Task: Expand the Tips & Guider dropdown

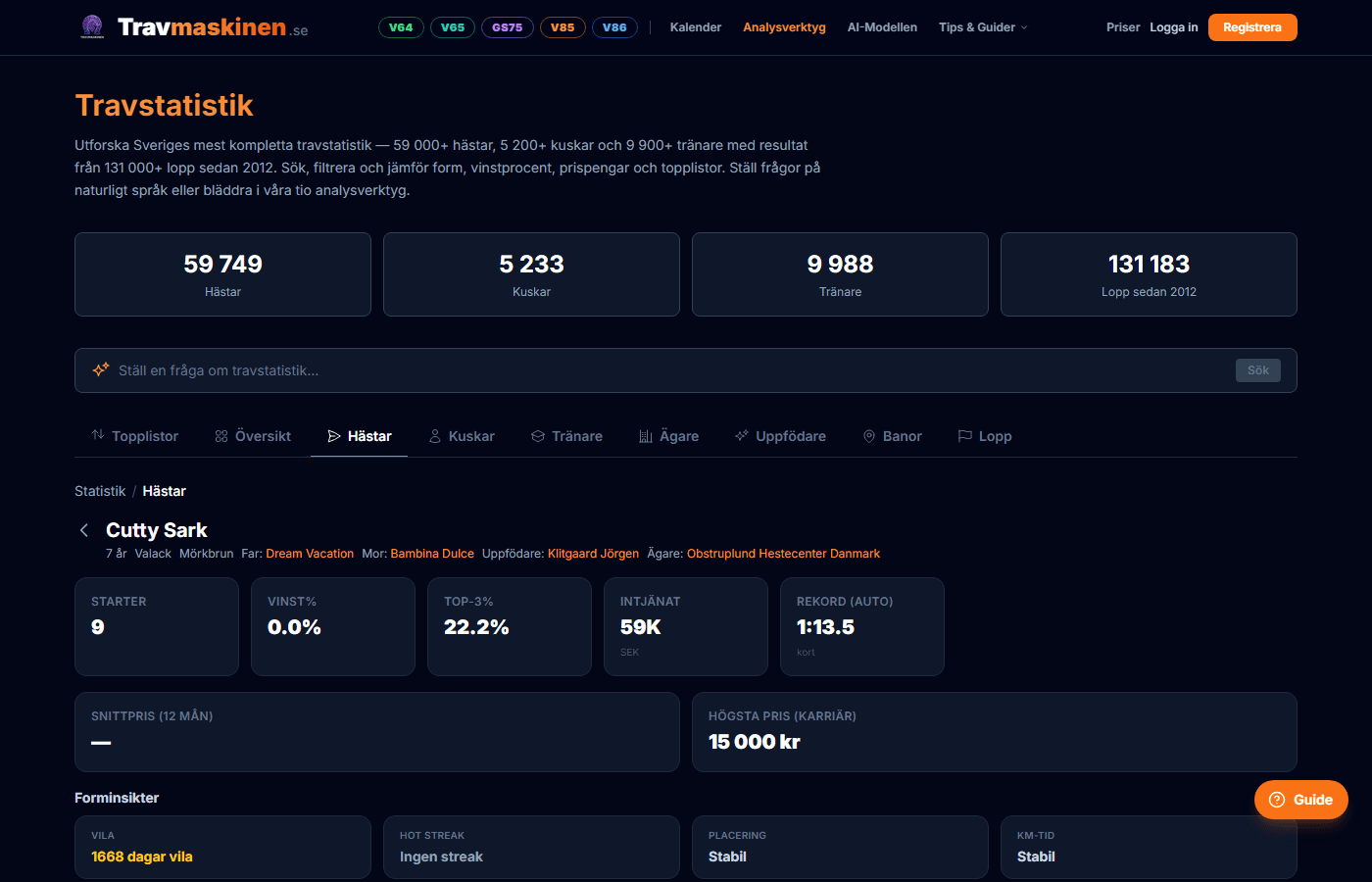Action: (x=982, y=27)
